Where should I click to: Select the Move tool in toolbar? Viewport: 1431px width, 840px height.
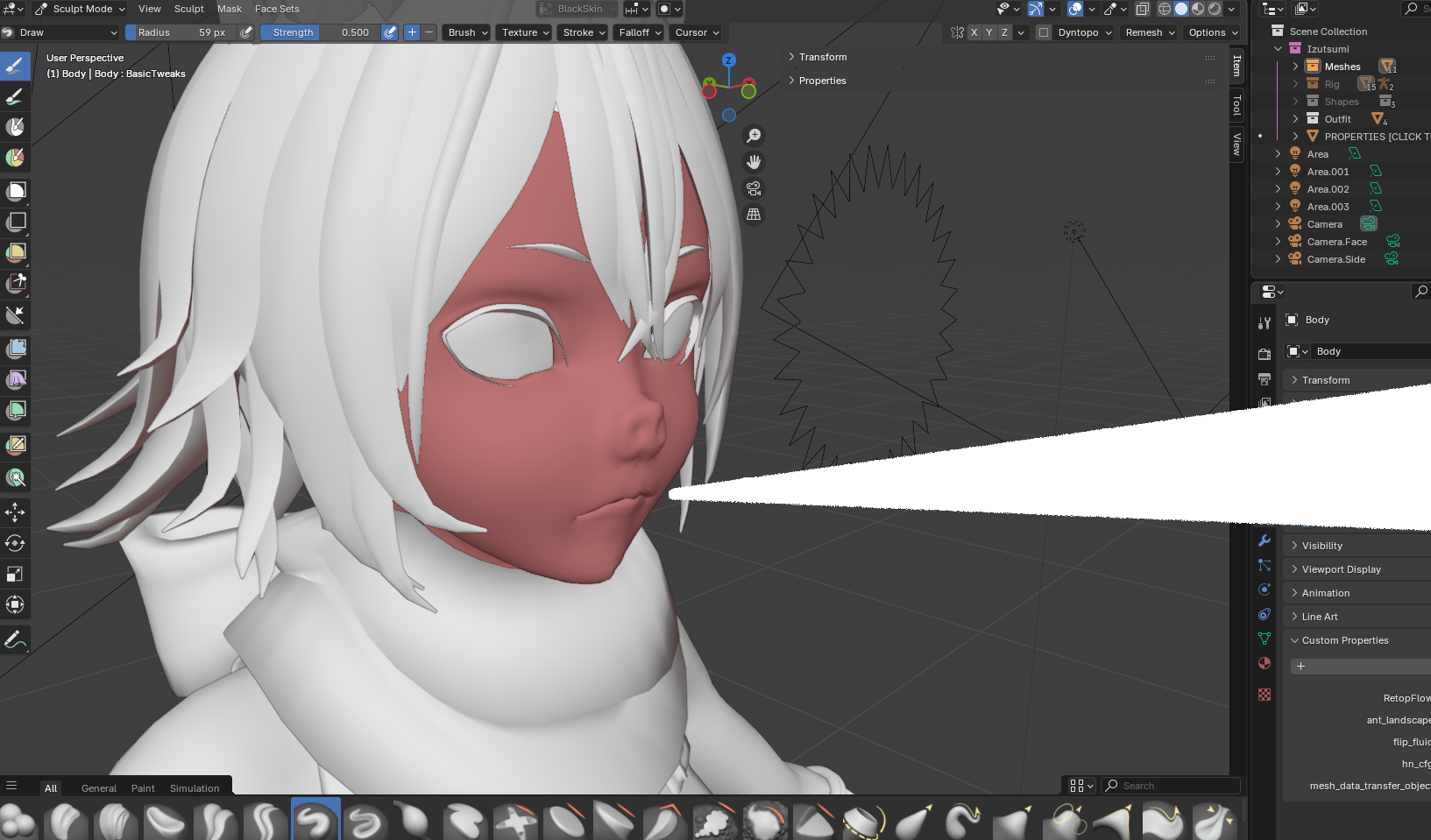click(x=16, y=512)
